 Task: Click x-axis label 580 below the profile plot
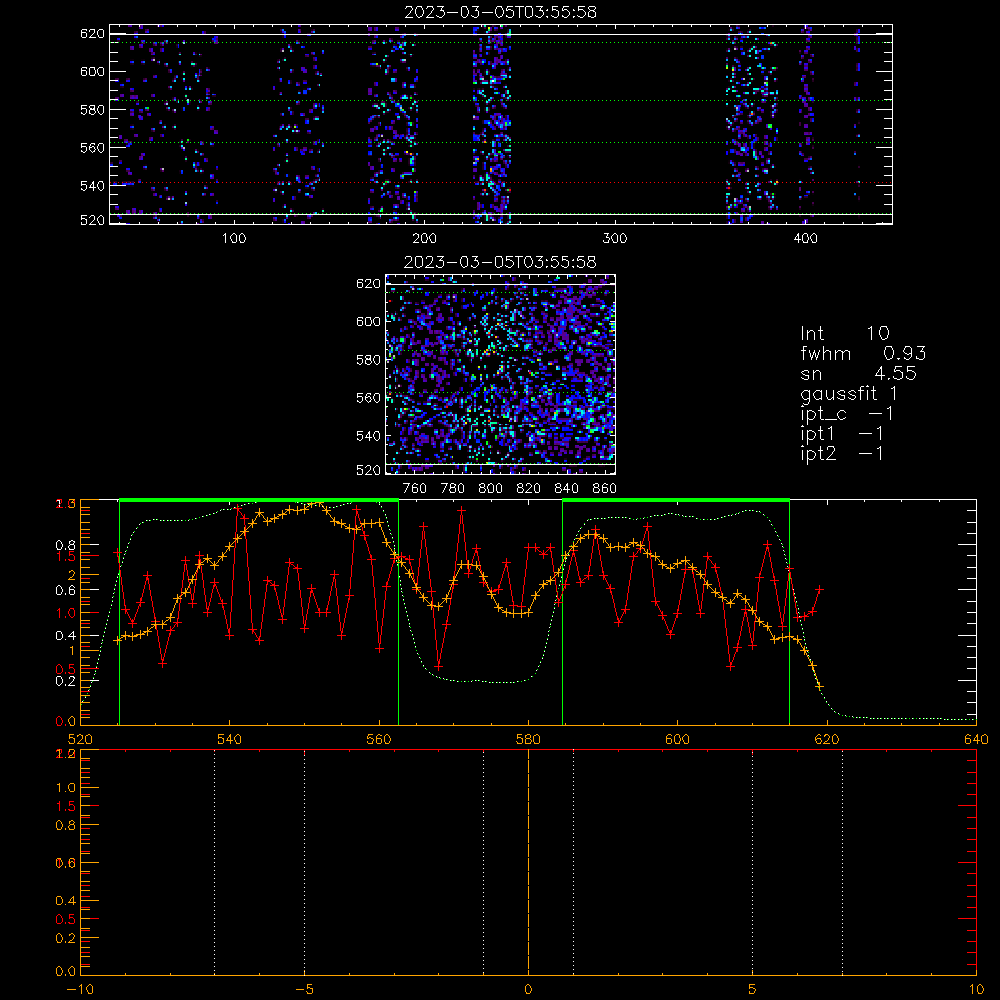(528, 739)
